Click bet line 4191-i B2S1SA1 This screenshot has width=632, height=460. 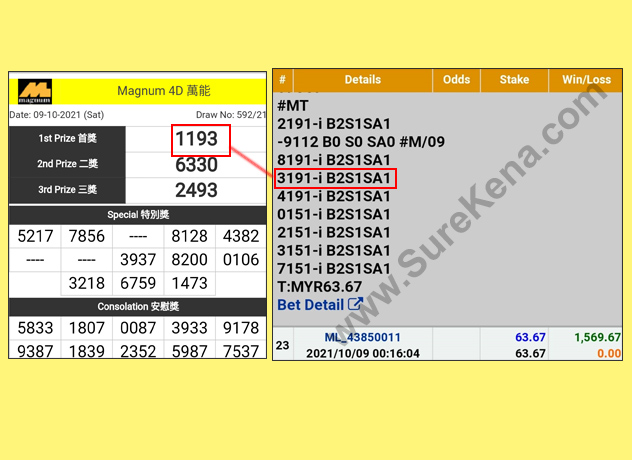point(334,196)
